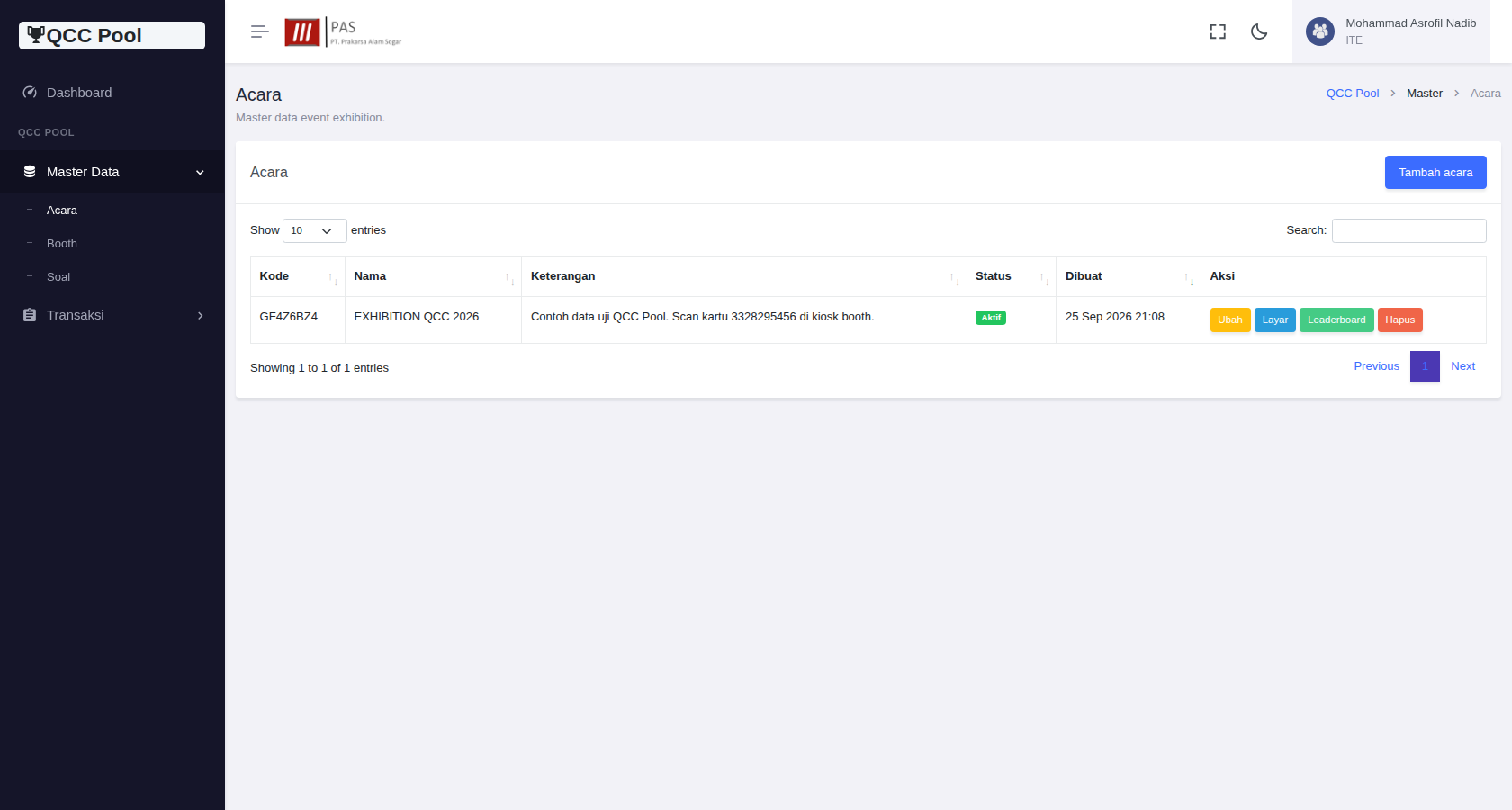Sort the table by Status column
Viewport: 1512px width, 810px height.
pos(1012,276)
